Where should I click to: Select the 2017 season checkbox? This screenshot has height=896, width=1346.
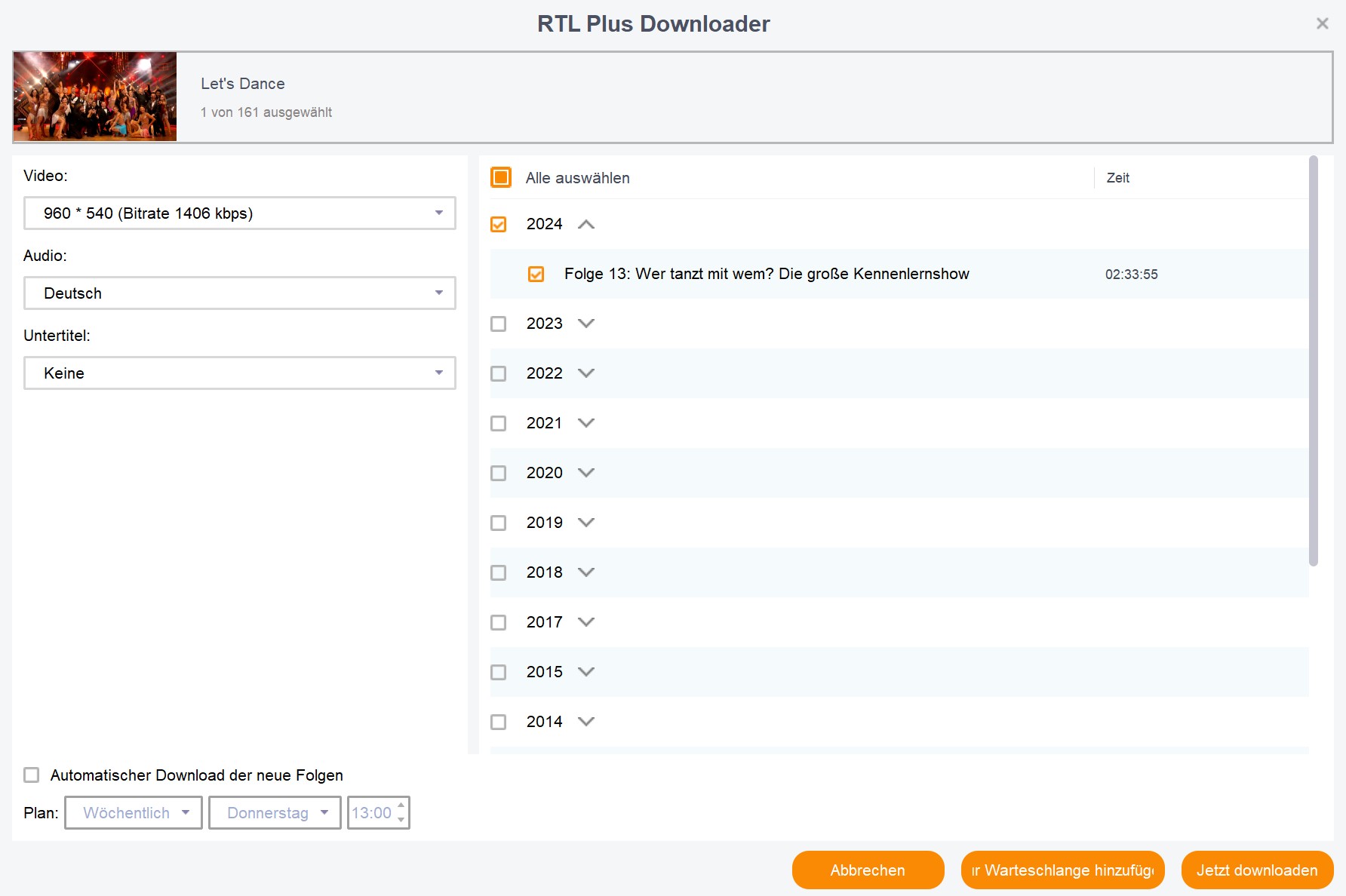point(499,622)
